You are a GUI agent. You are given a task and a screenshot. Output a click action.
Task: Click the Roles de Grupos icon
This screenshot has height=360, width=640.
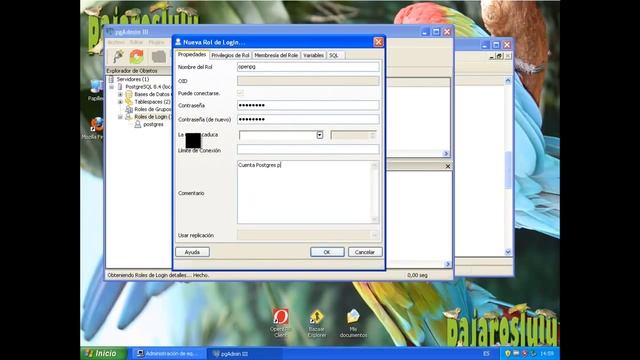pos(129,109)
